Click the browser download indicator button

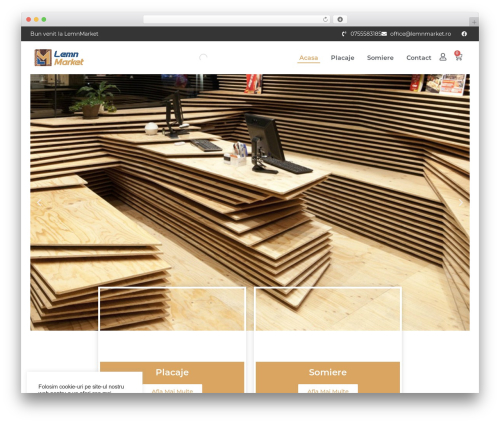pyautogui.click(x=340, y=19)
